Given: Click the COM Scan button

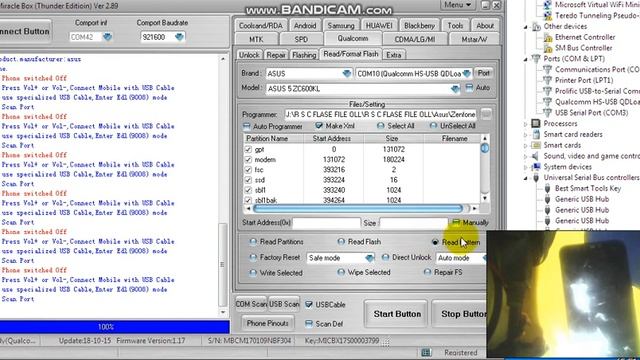Looking at the screenshot, I should (x=251, y=304).
